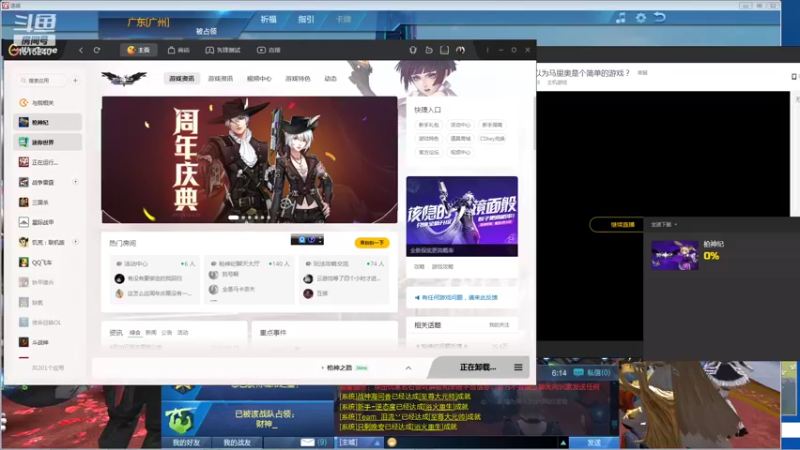This screenshot has width=800, height=450.
Task: Open the hamburger menu next to 正在卸载
Action: (x=518, y=367)
